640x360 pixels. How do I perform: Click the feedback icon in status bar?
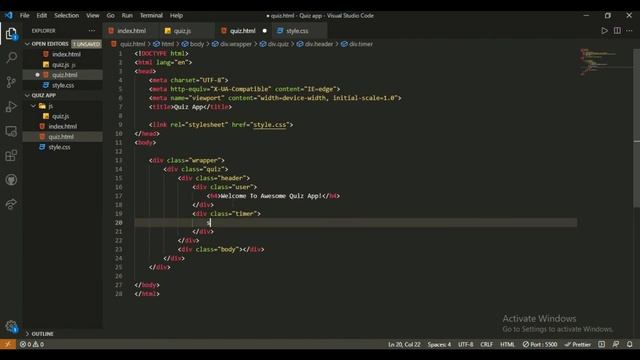click(616, 344)
